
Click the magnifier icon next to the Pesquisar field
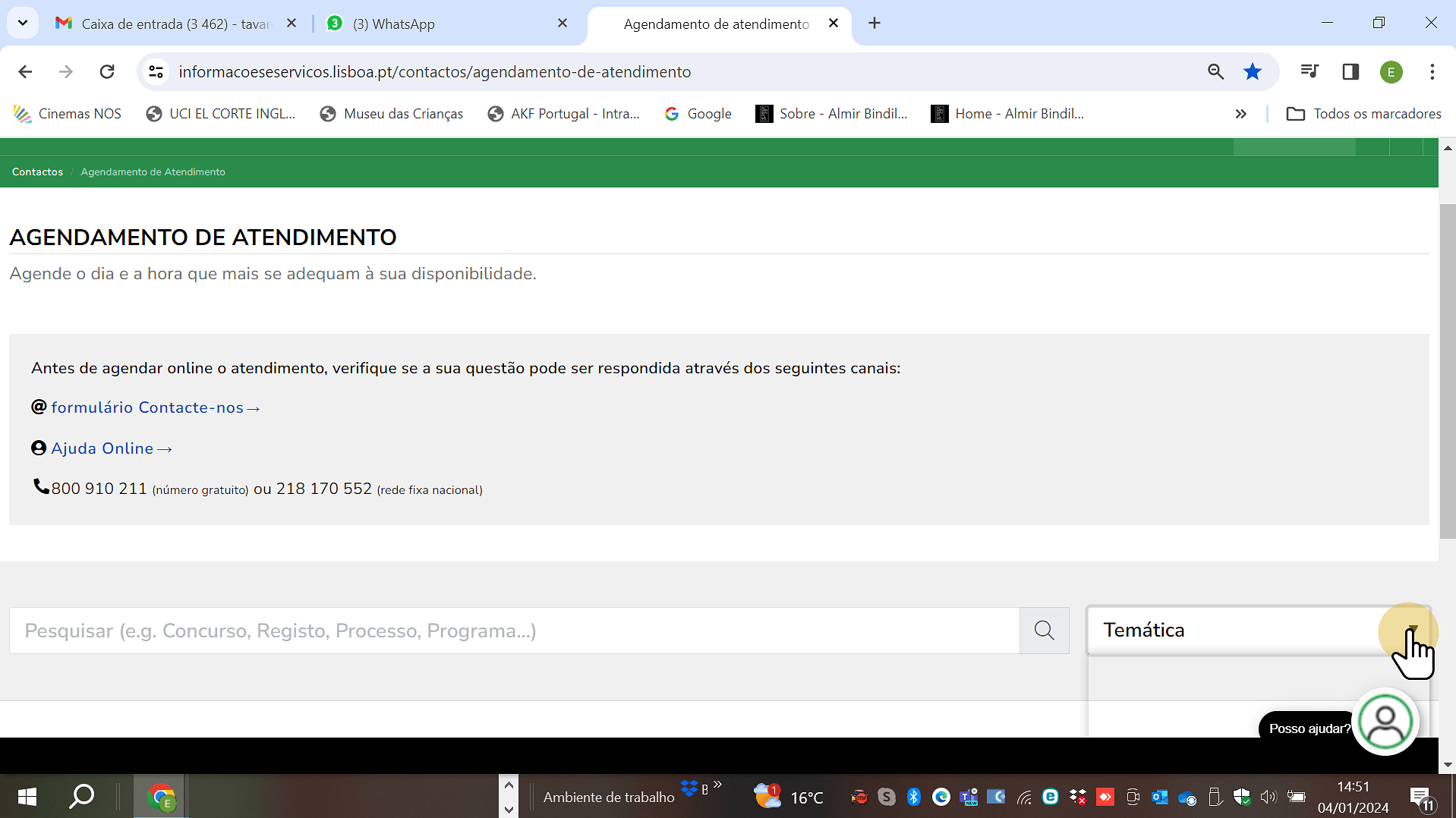(1044, 630)
